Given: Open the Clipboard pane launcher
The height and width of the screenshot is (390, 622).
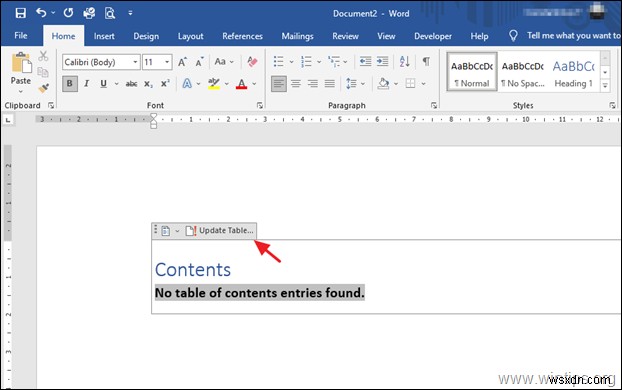Looking at the screenshot, I should point(51,105).
